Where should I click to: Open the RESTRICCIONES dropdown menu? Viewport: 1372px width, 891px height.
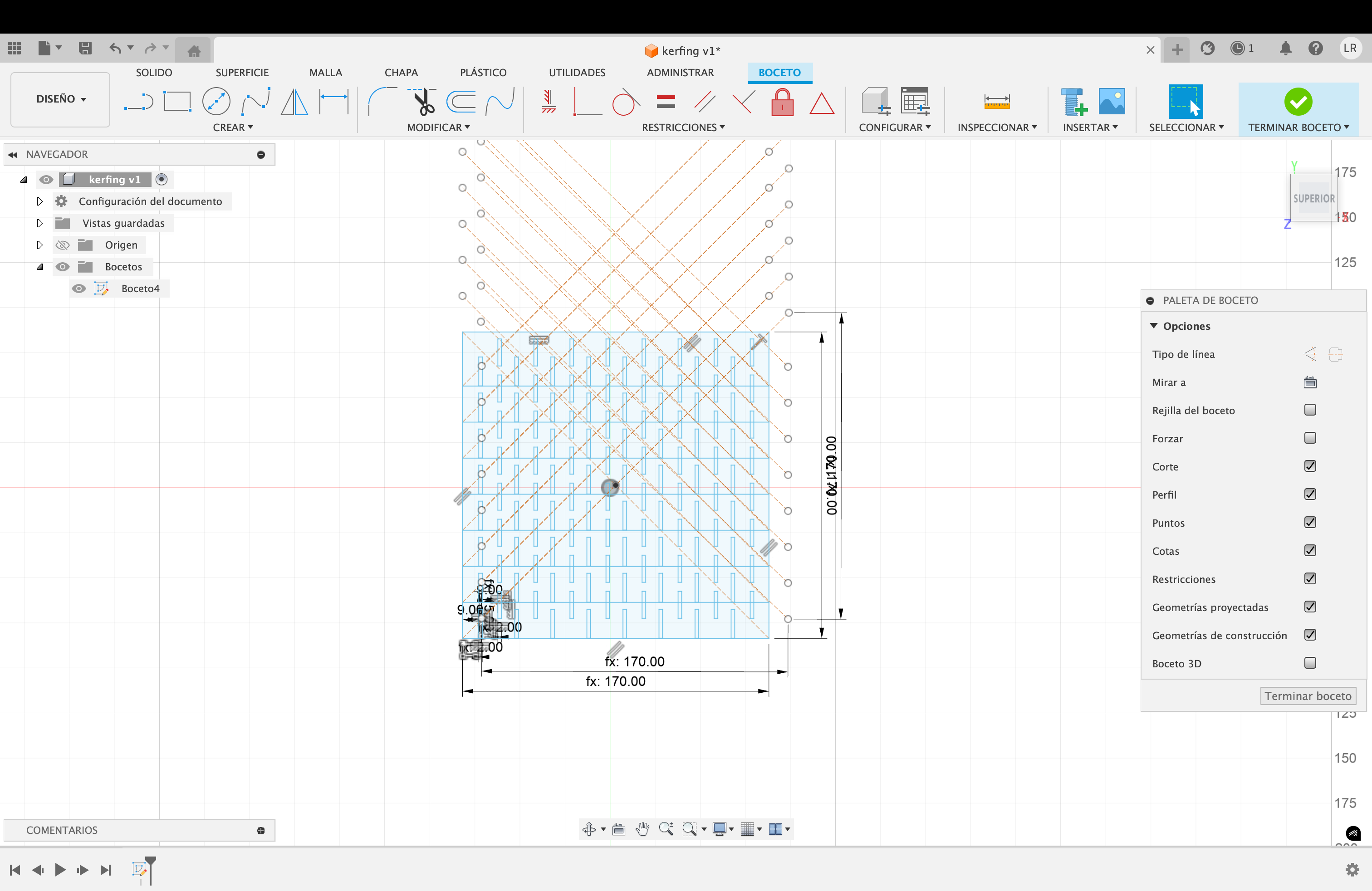[683, 127]
